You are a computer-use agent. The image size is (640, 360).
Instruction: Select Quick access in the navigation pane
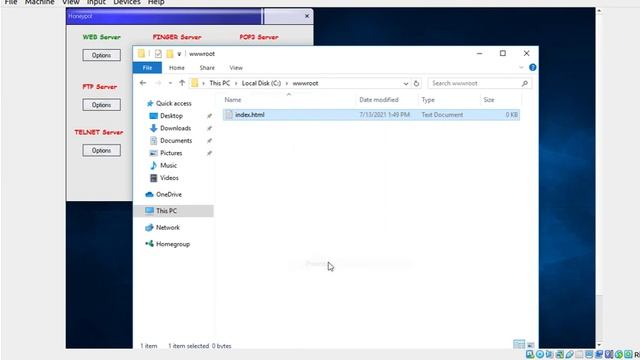173,103
